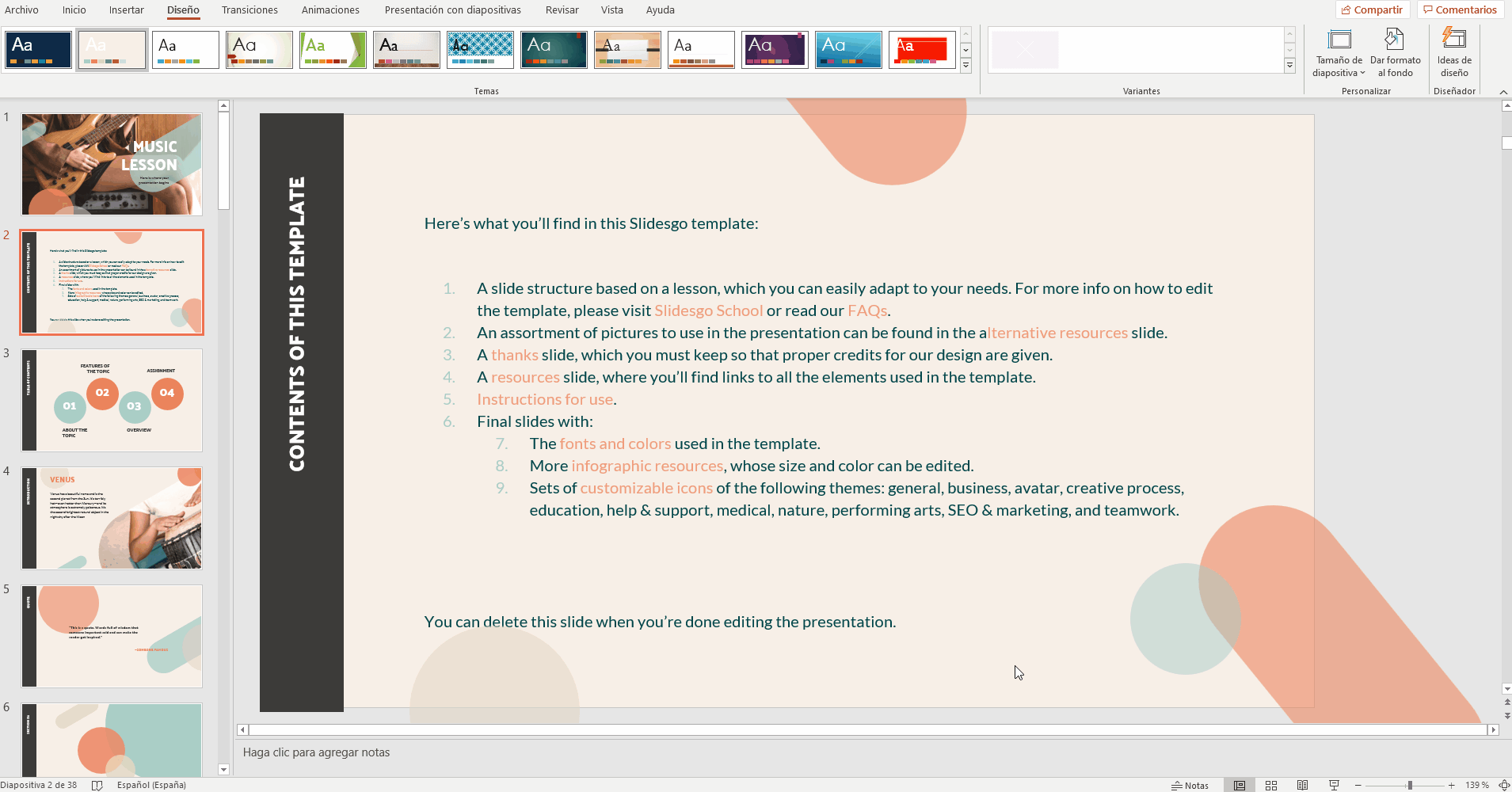Viewport: 1512px width, 792px height.
Task: Open the Ayuda tab
Action: [x=661, y=10]
